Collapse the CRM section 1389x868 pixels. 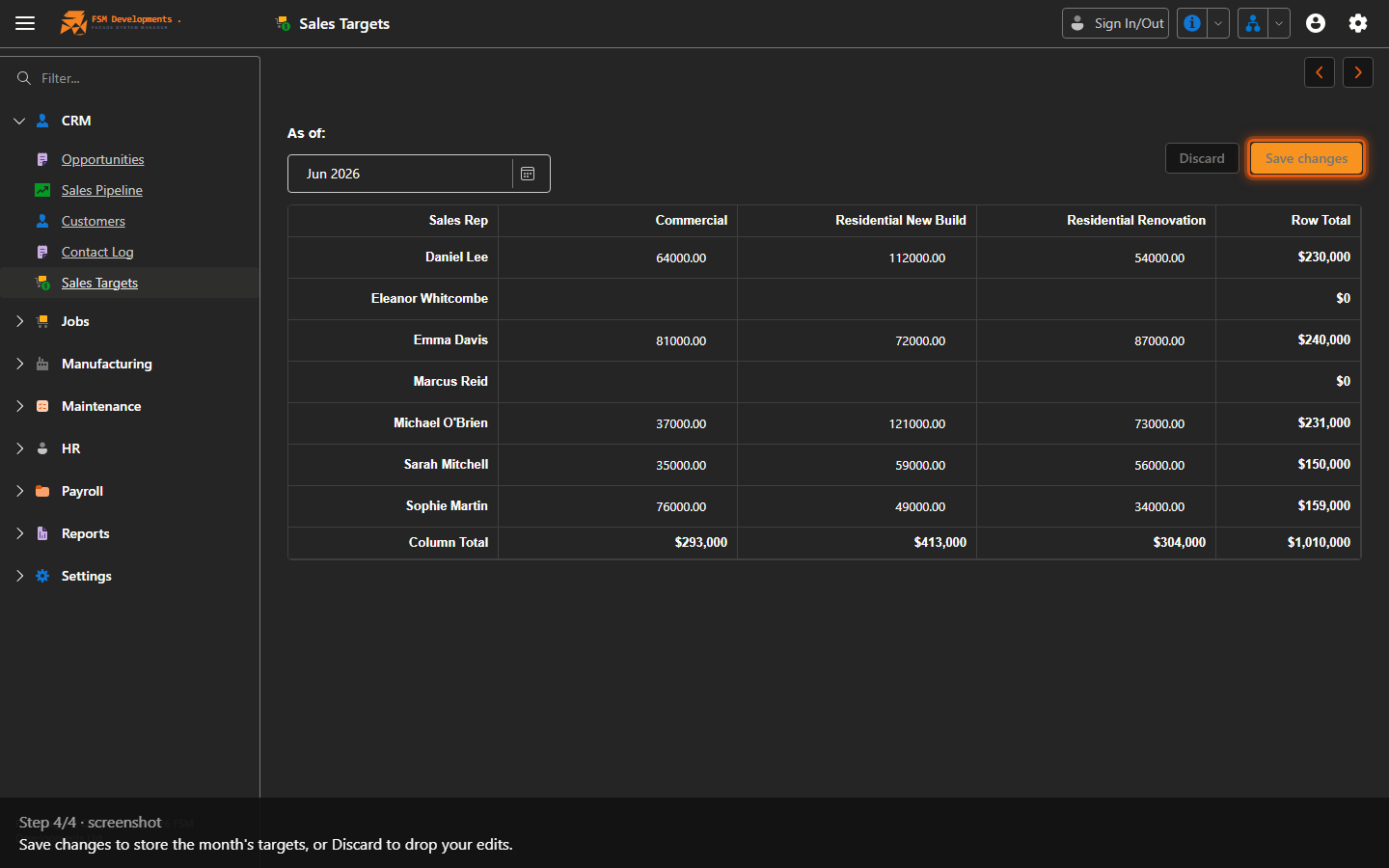[x=19, y=121]
